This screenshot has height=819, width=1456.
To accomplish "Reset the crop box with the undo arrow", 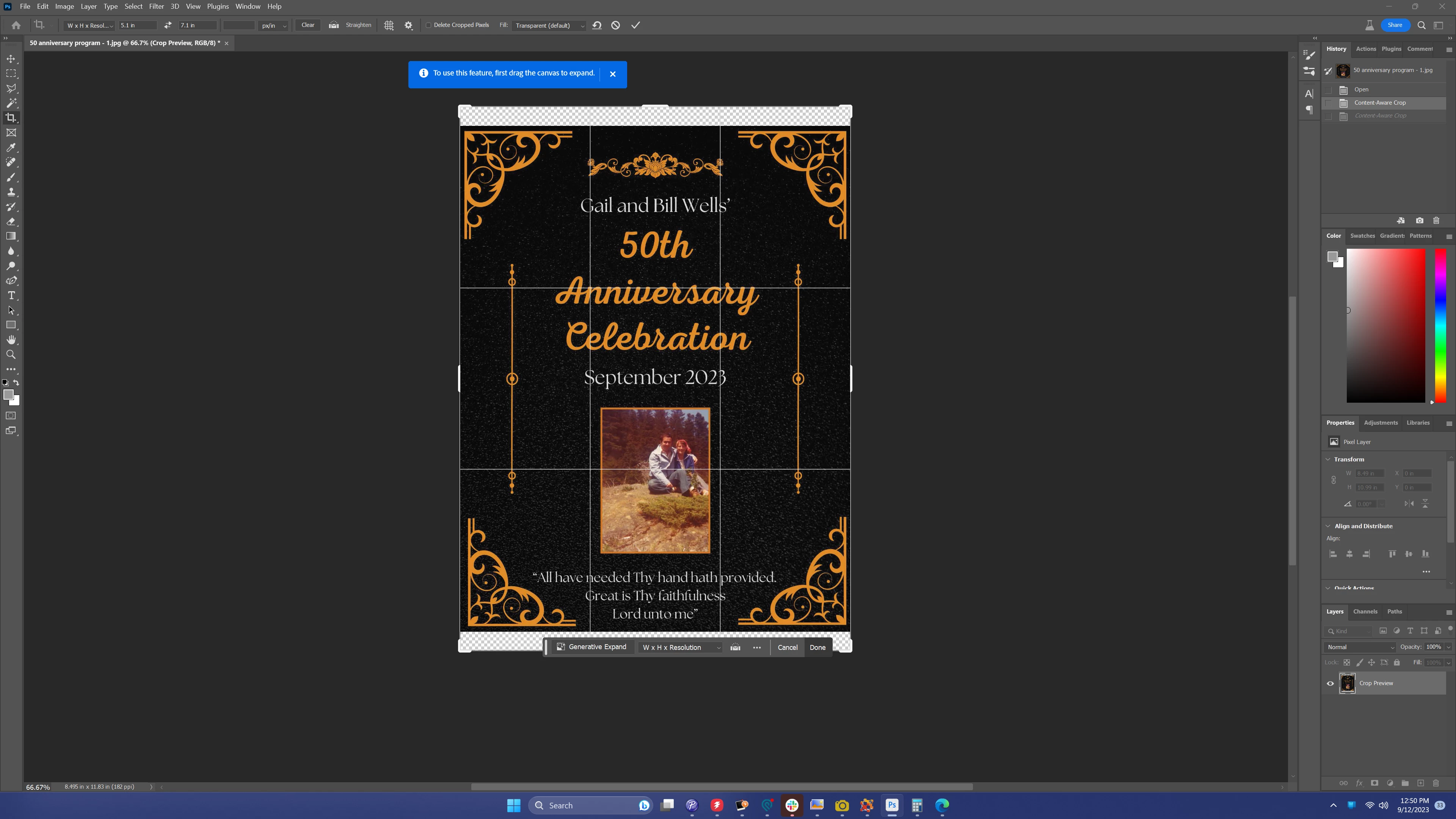I will pos(597,25).
